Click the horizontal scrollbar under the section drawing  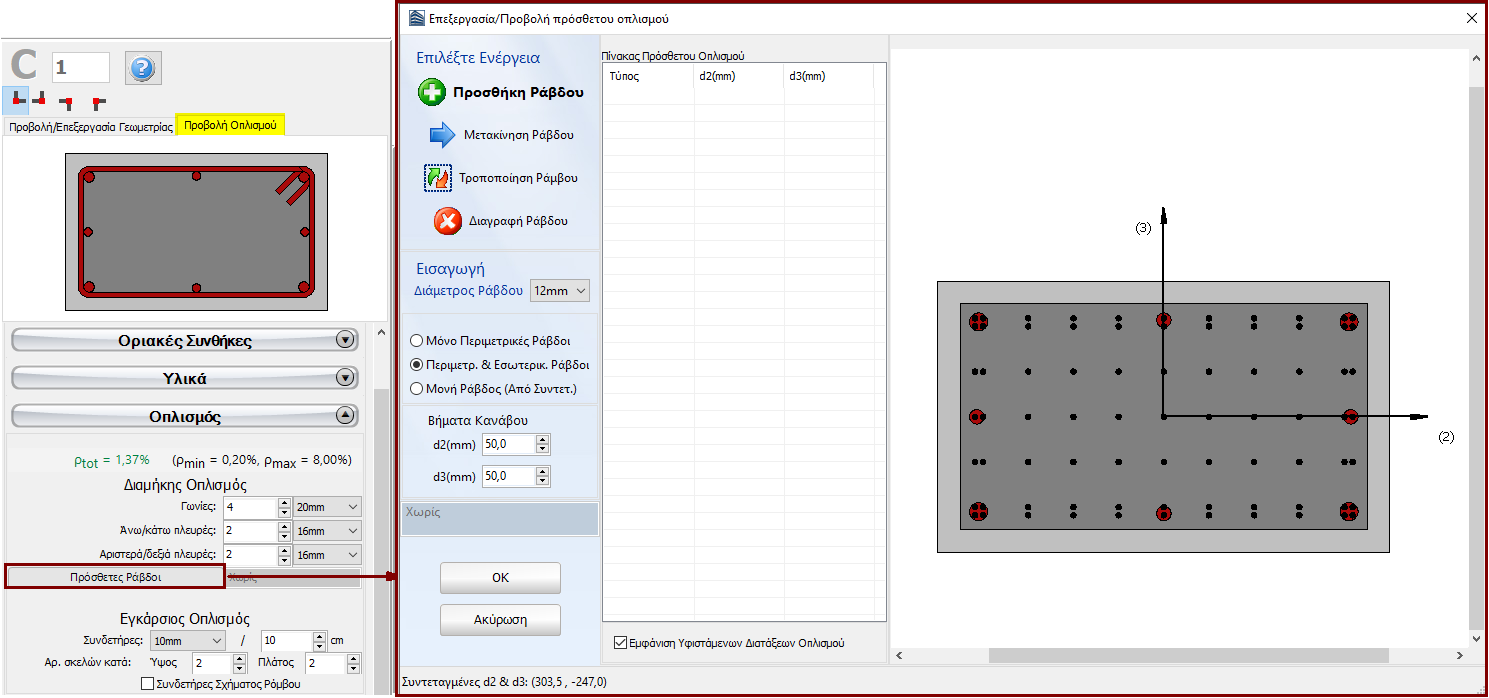click(1188, 656)
